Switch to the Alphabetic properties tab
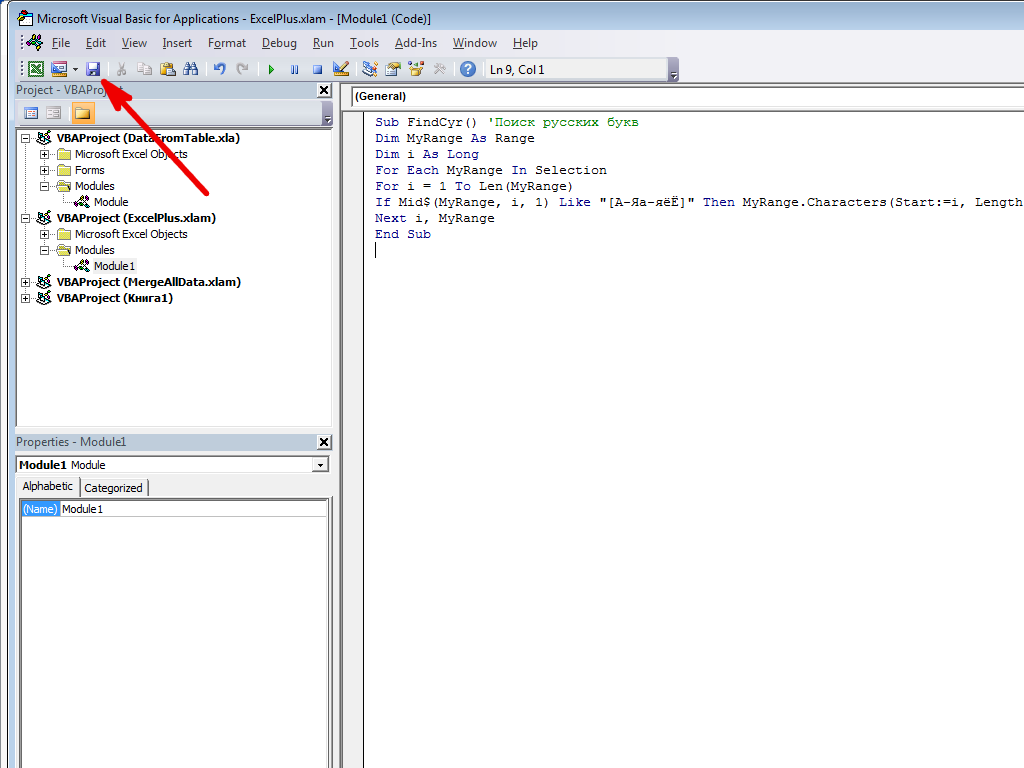Image resolution: width=1024 pixels, height=768 pixels. 48,487
